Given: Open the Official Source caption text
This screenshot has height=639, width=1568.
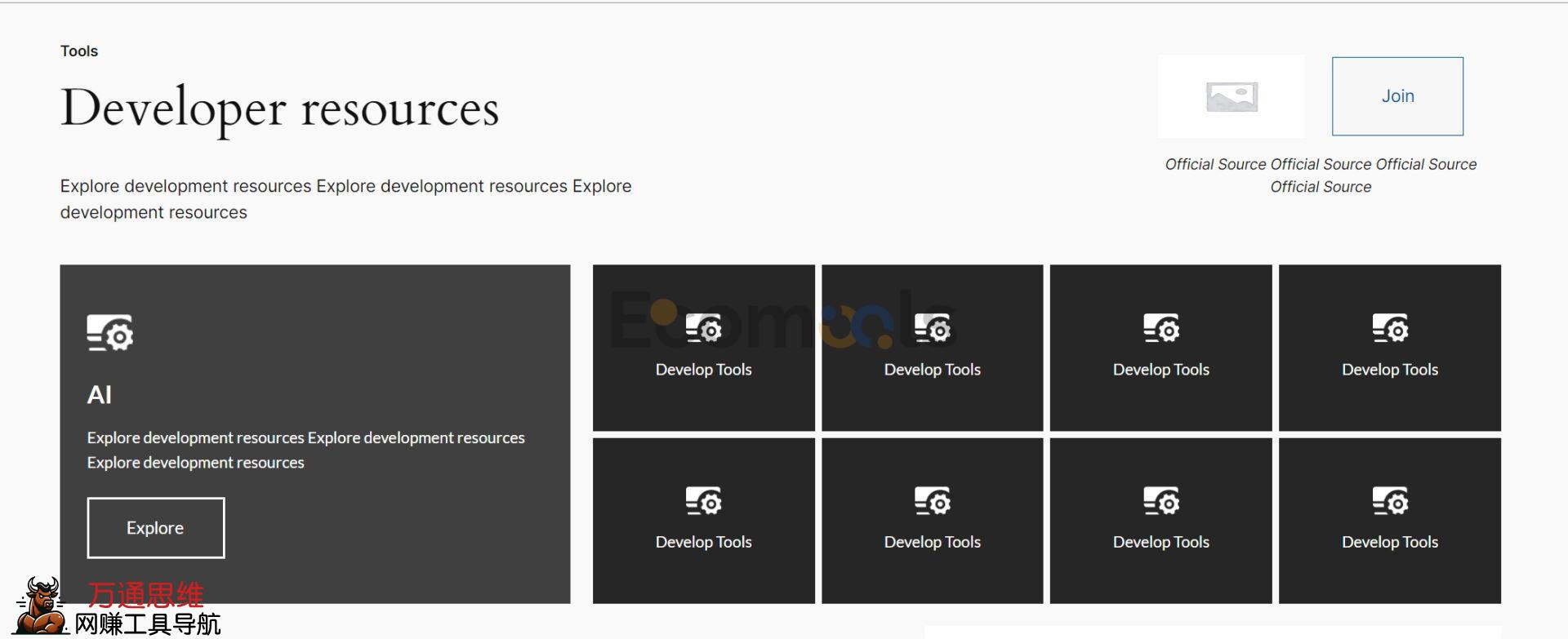Looking at the screenshot, I should tap(1320, 175).
